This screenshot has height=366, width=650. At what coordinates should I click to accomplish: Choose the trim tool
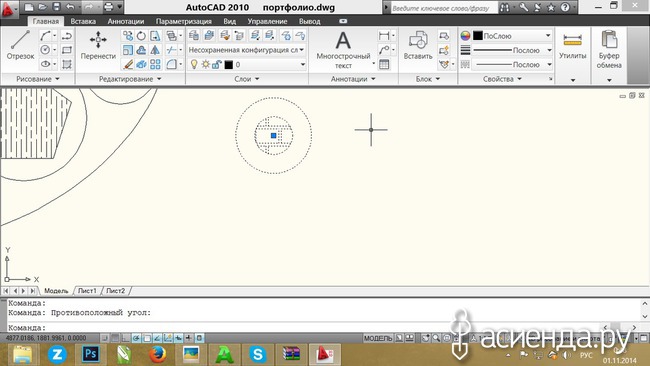[171, 50]
